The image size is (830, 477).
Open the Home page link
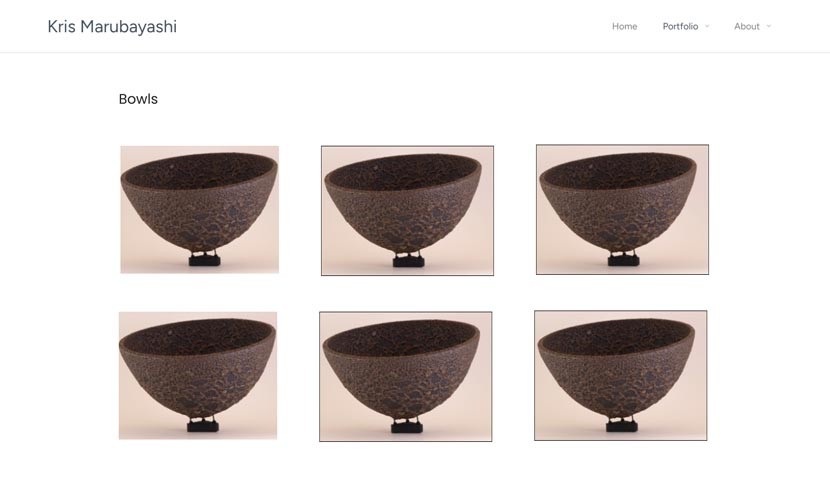[x=625, y=26]
